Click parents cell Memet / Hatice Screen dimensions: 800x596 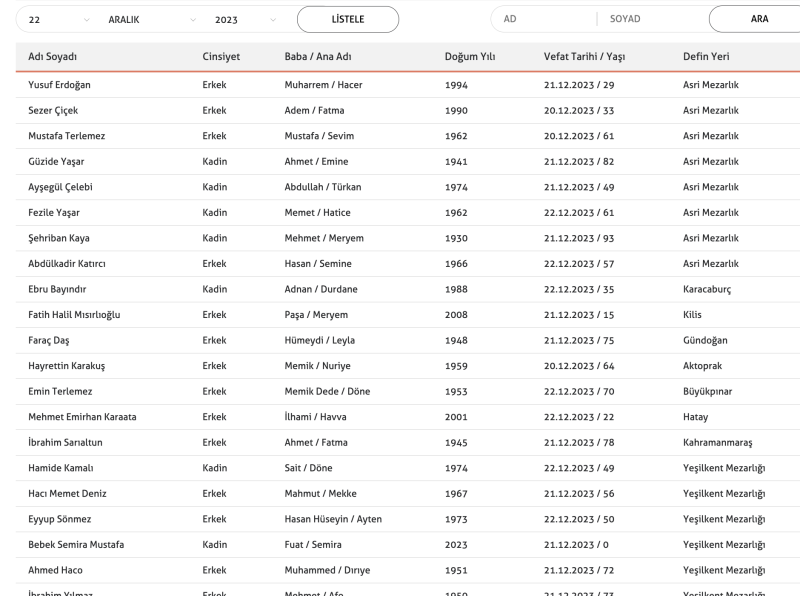317,212
